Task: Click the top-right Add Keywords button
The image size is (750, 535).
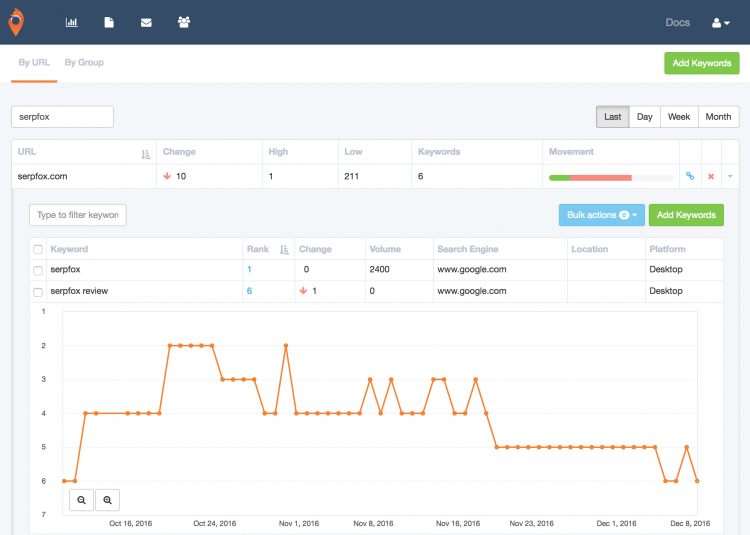Action: click(701, 63)
